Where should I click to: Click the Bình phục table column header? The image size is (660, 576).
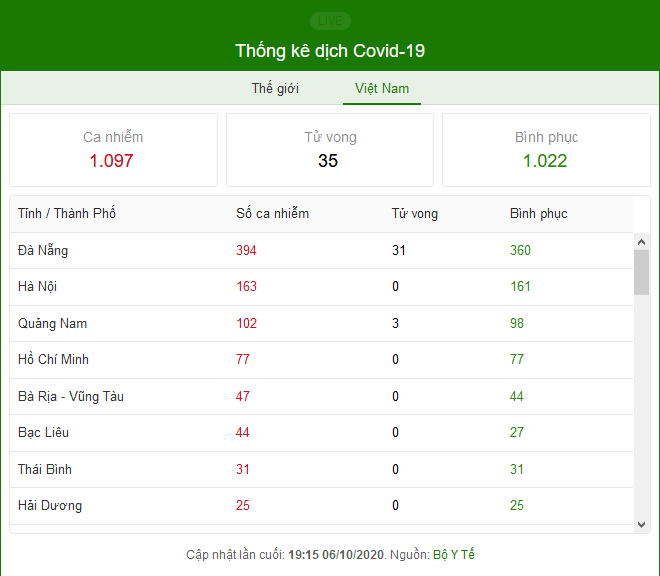tap(538, 213)
